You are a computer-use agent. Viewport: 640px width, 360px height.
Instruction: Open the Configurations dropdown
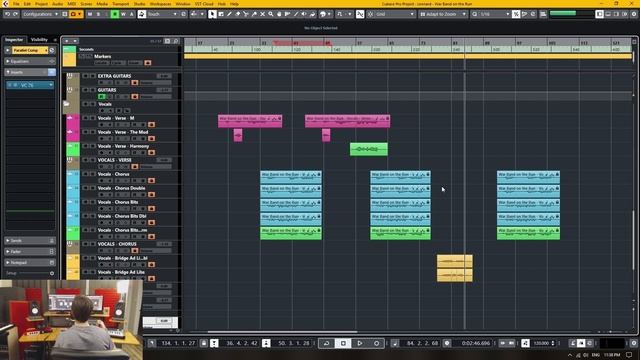(40, 14)
